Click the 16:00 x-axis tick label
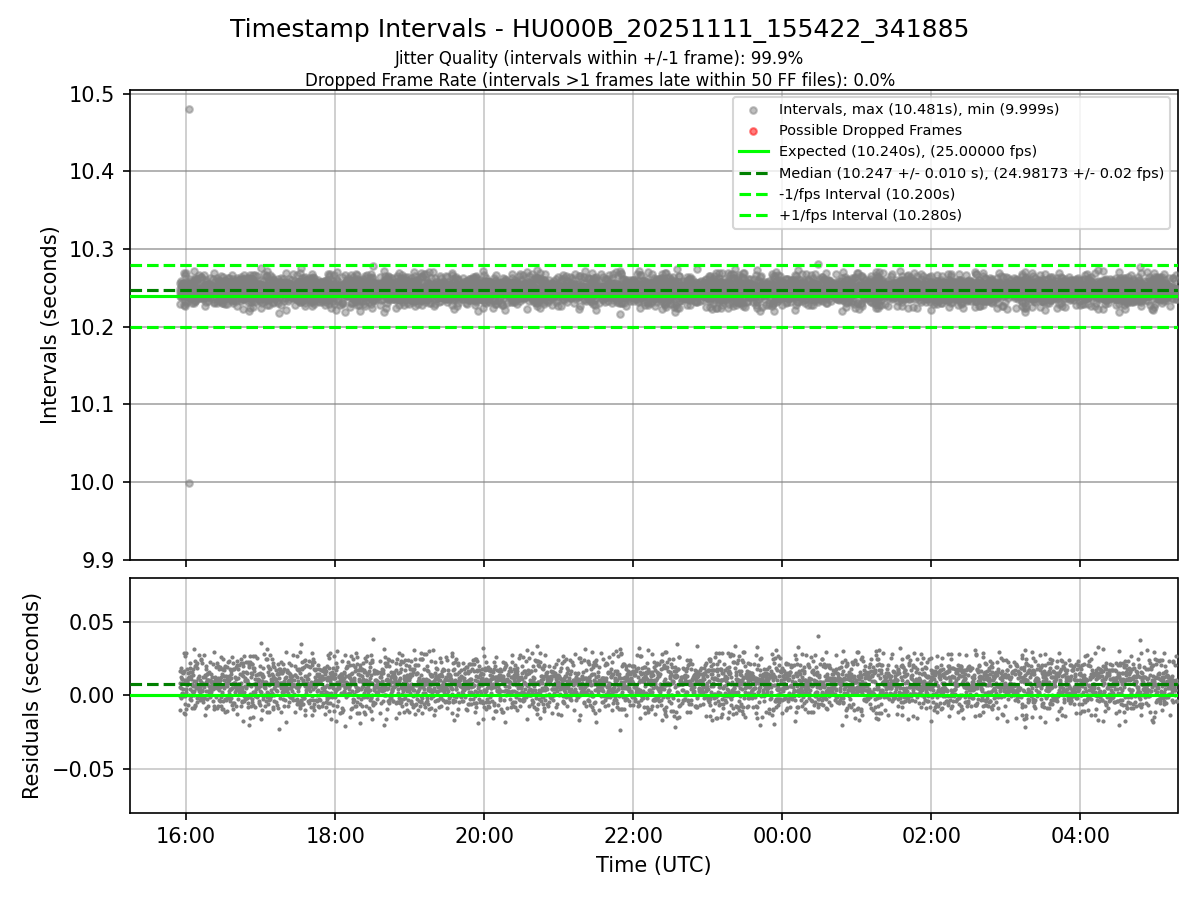The image size is (1200, 900). [x=185, y=835]
